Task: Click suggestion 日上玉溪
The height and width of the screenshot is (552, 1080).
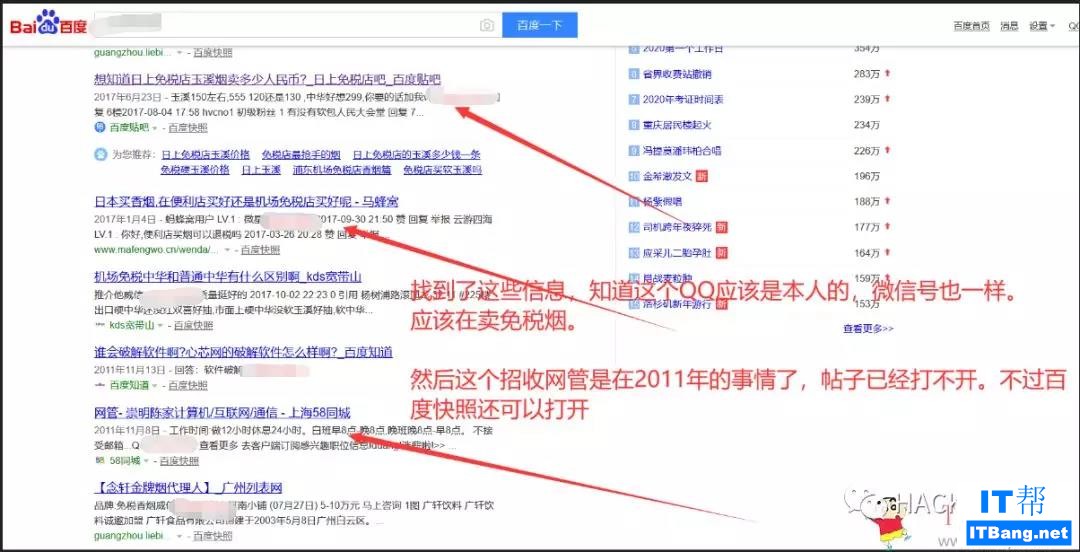Action: point(261,170)
